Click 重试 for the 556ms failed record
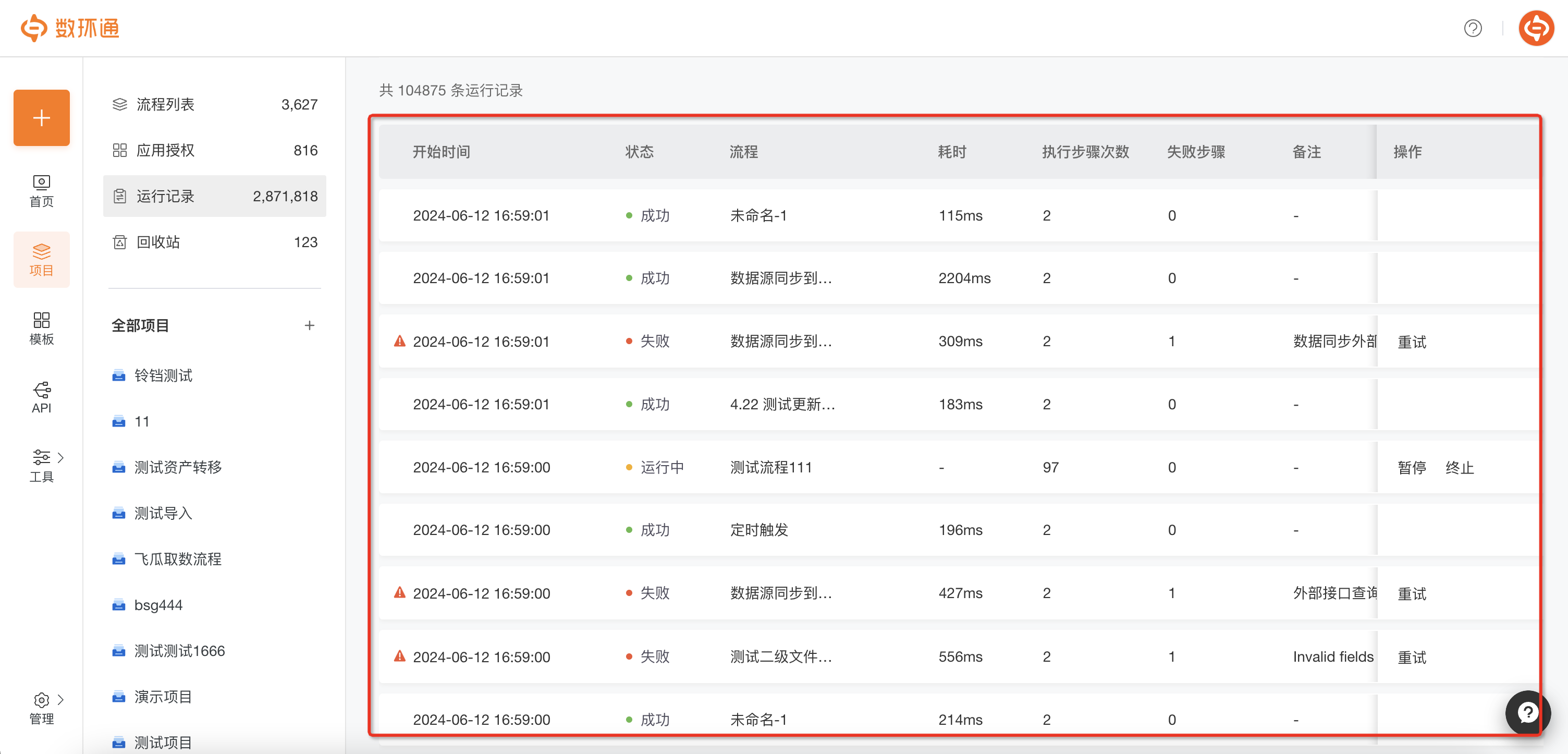Image resolution: width=1568 pixels, height=754 pixels. pyautogui.click(x=1412, y=657)
